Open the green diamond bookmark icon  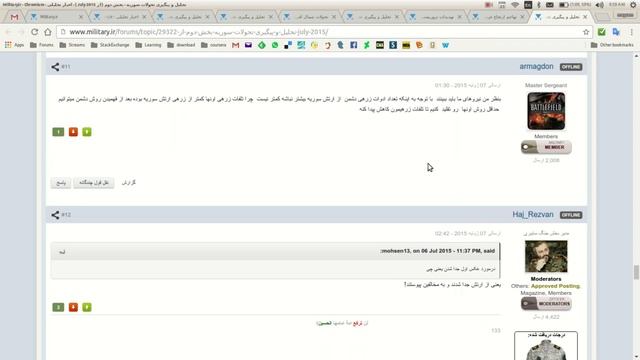(x=262, y=45)
